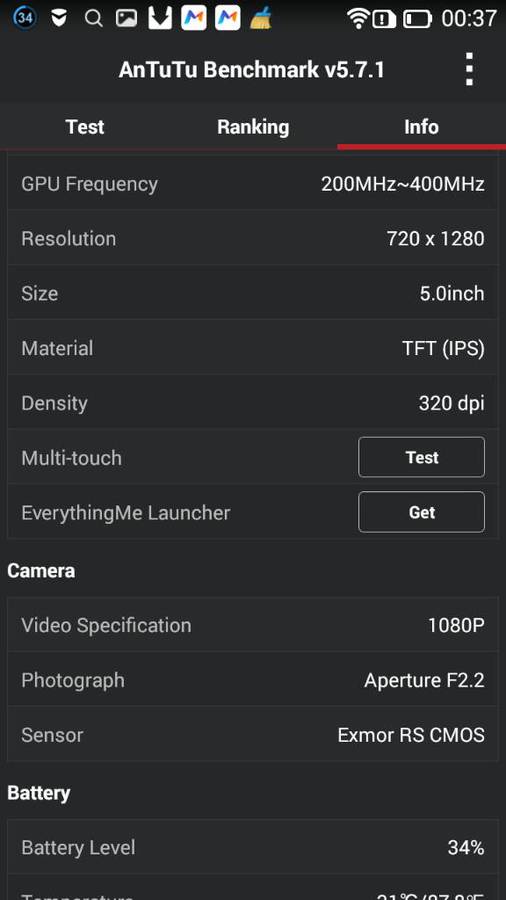Switch to the Ranking tab
Image resolution: width=506 pixels, height=900 pixels.
click(253, 126)
